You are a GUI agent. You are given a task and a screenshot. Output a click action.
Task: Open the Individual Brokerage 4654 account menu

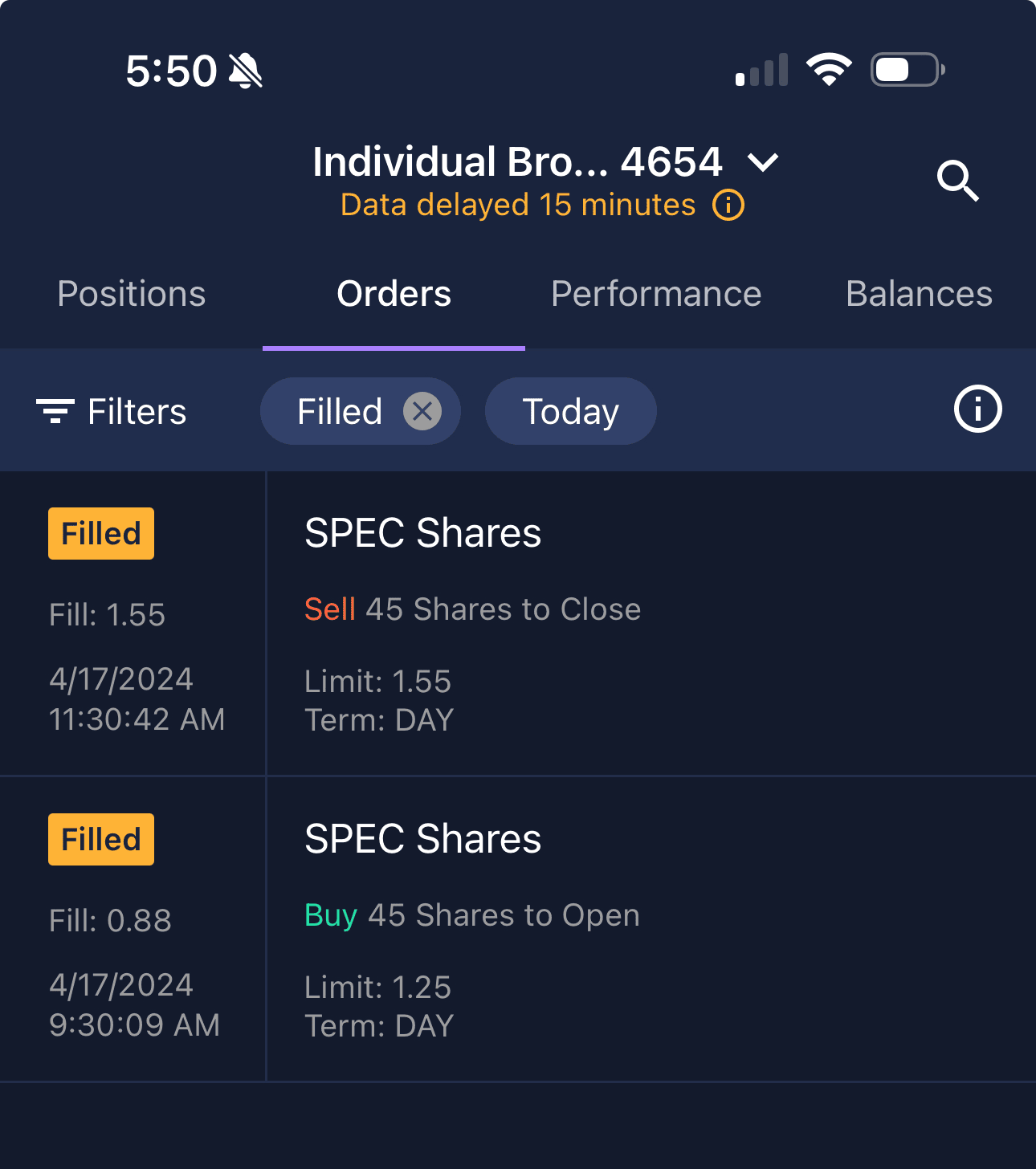point(518,162)
